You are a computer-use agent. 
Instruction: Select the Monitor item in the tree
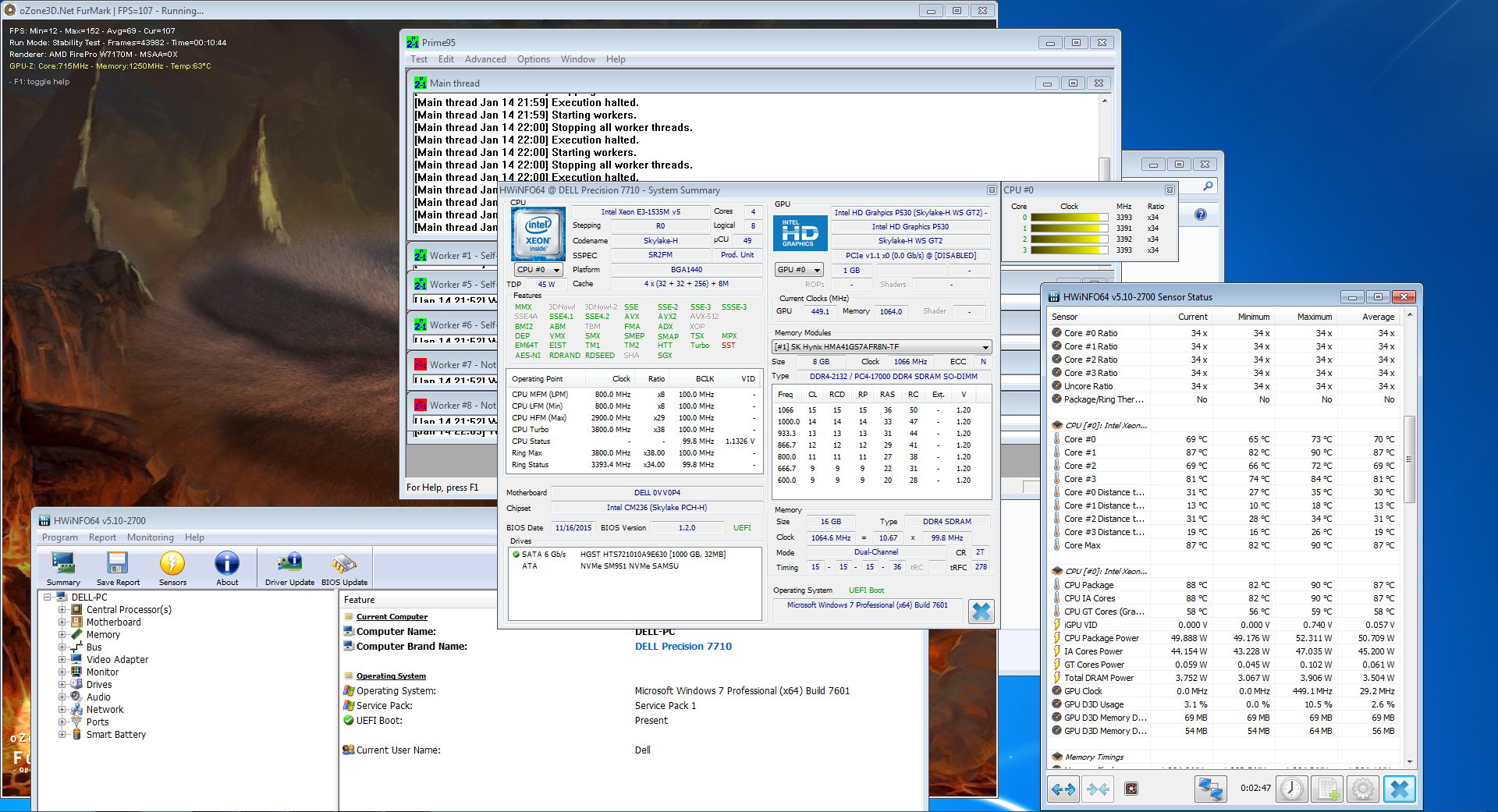(102, 672)
